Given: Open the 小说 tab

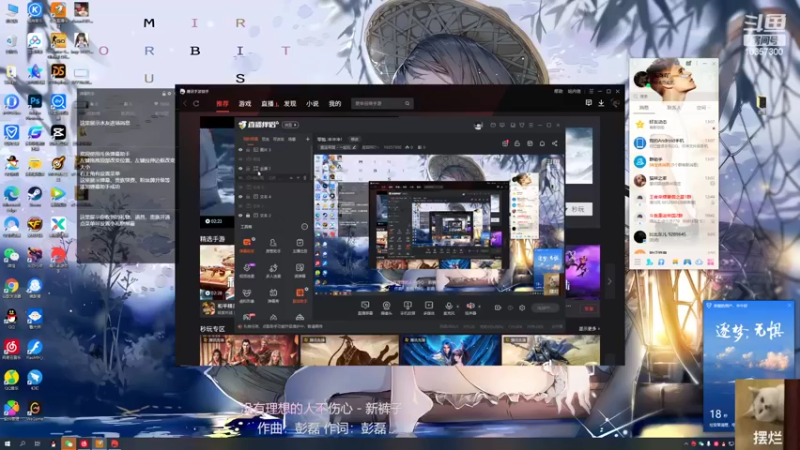Looking at the screenshot, I should point(312,104).
